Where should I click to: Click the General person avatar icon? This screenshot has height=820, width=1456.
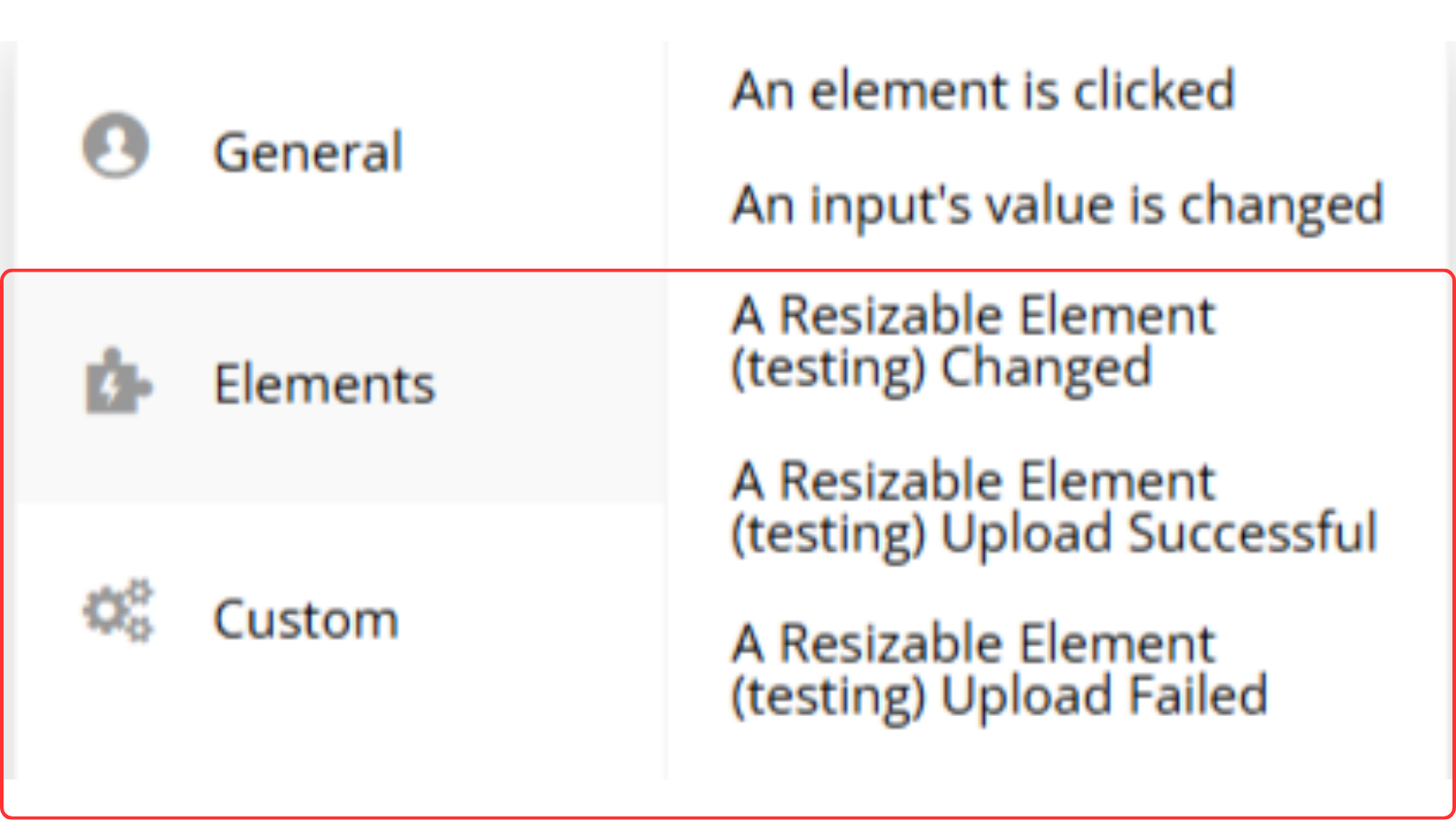(x=115, y=146)
